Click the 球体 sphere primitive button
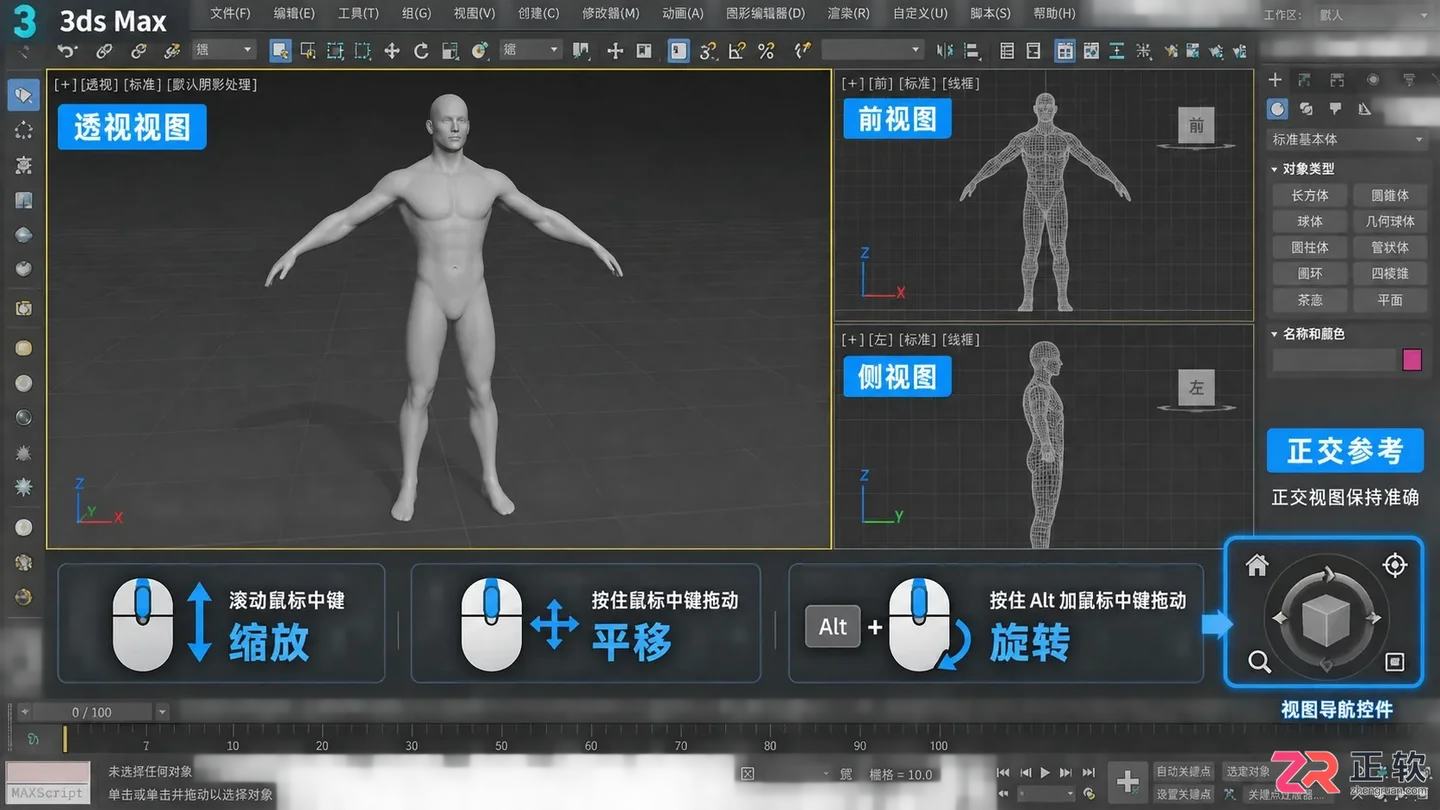Viewport: 1440px width, 810px height. point(1309,221)
